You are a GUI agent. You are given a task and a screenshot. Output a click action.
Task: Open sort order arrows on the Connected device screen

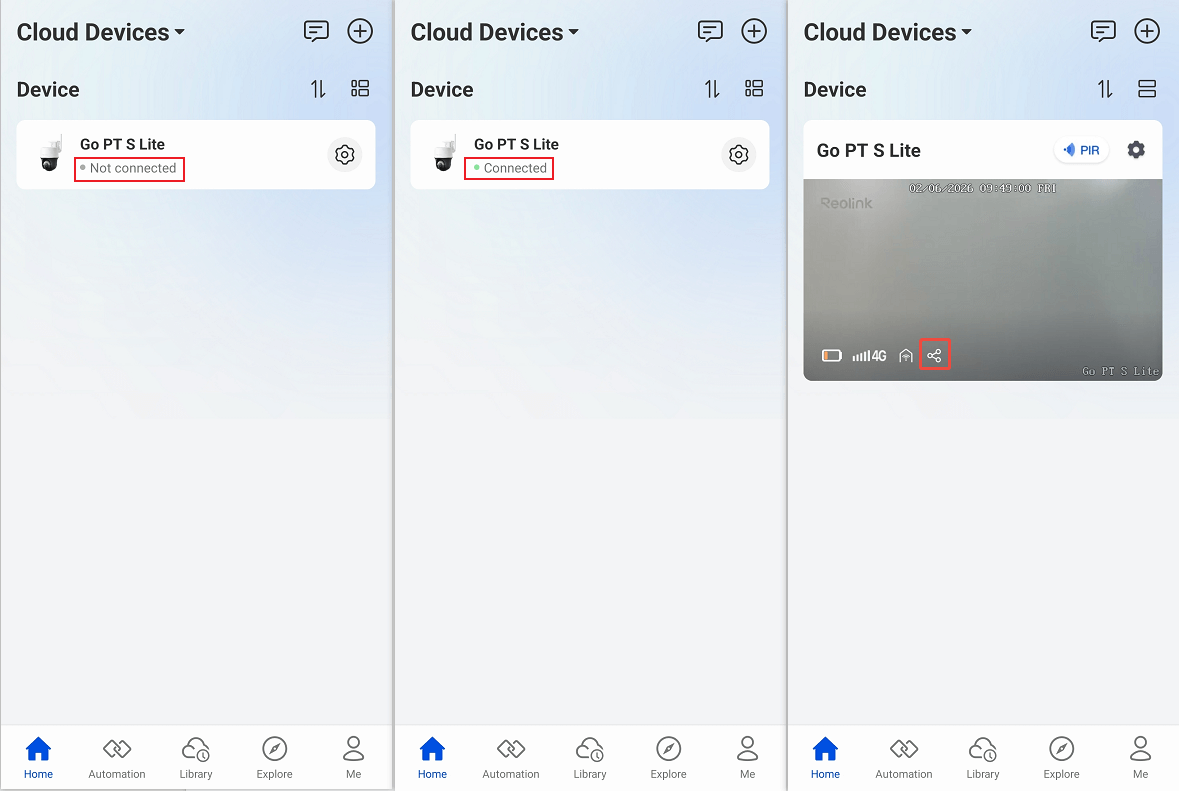[x=712, y=89]
